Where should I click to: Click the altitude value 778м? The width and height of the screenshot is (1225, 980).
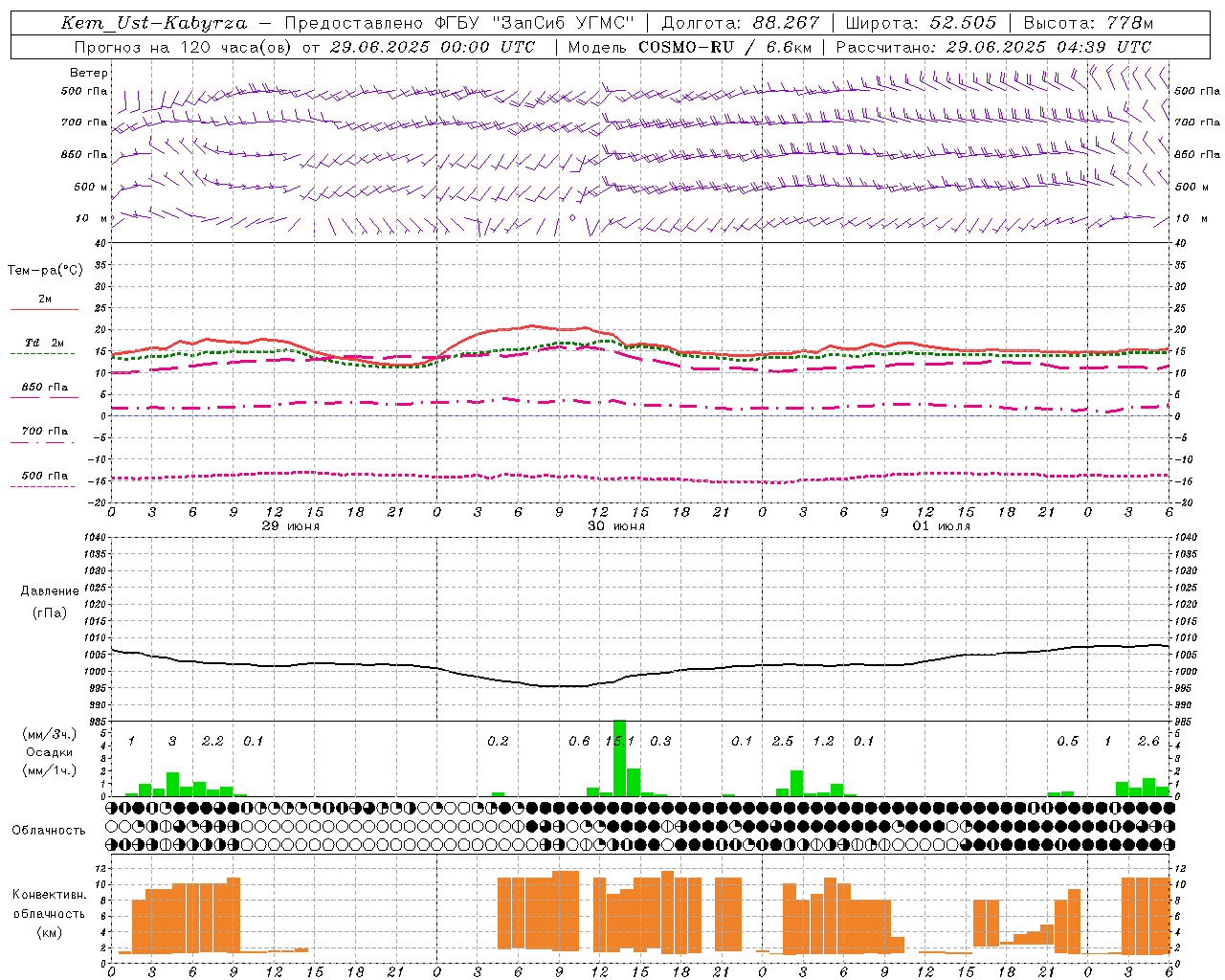[x=1129, y=23]
